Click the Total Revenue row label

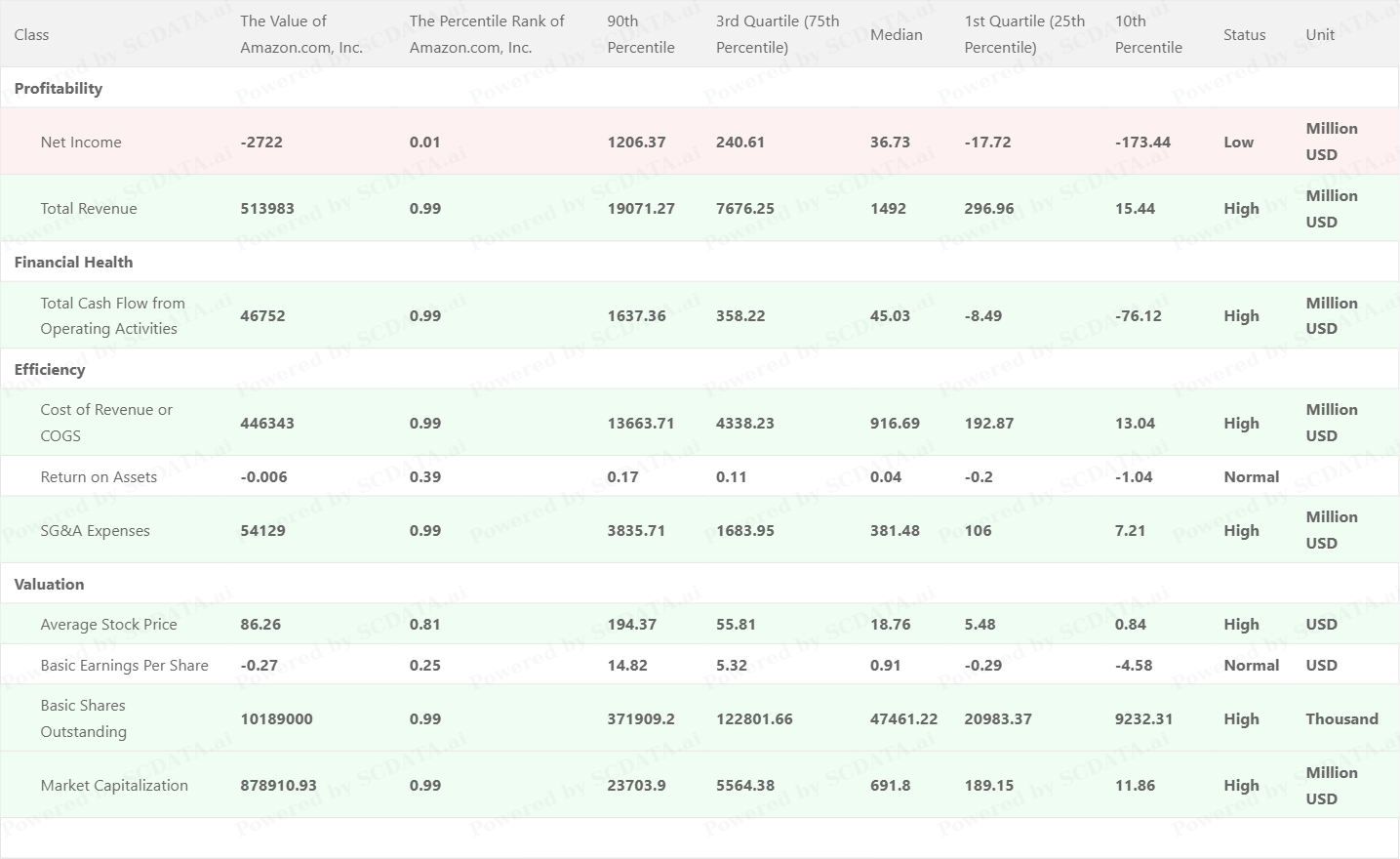point(89,208)
